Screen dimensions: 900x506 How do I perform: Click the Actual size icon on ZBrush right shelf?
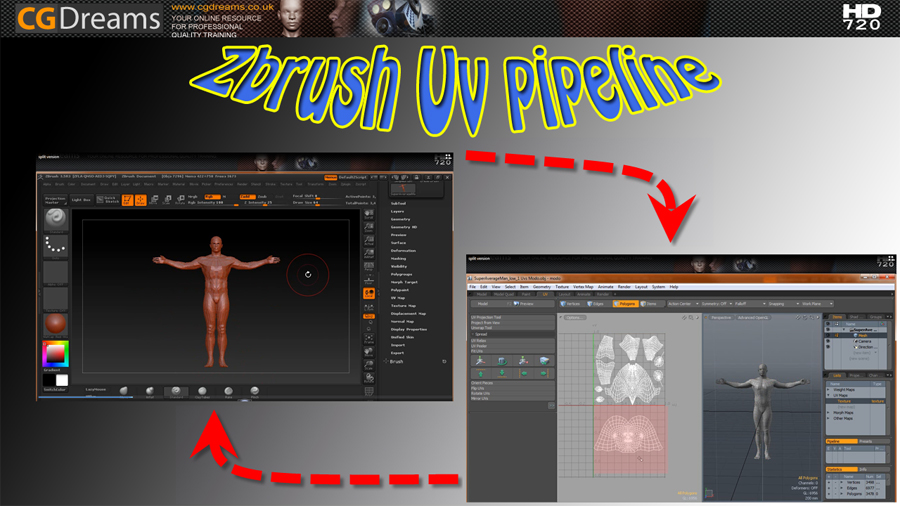[x=368, y=240]
